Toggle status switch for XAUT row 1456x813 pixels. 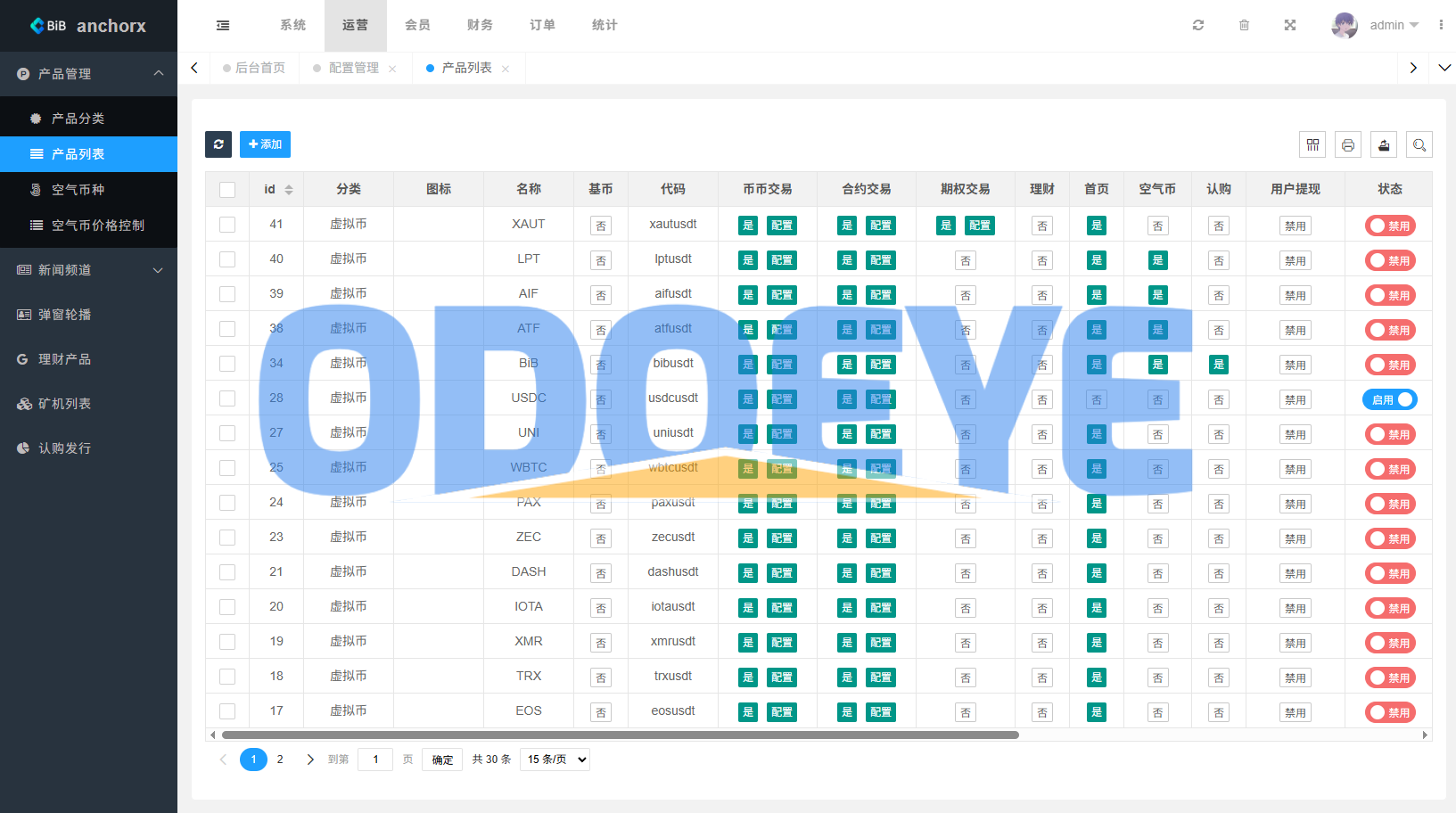pyautogui.click(x=1389, y=226)
